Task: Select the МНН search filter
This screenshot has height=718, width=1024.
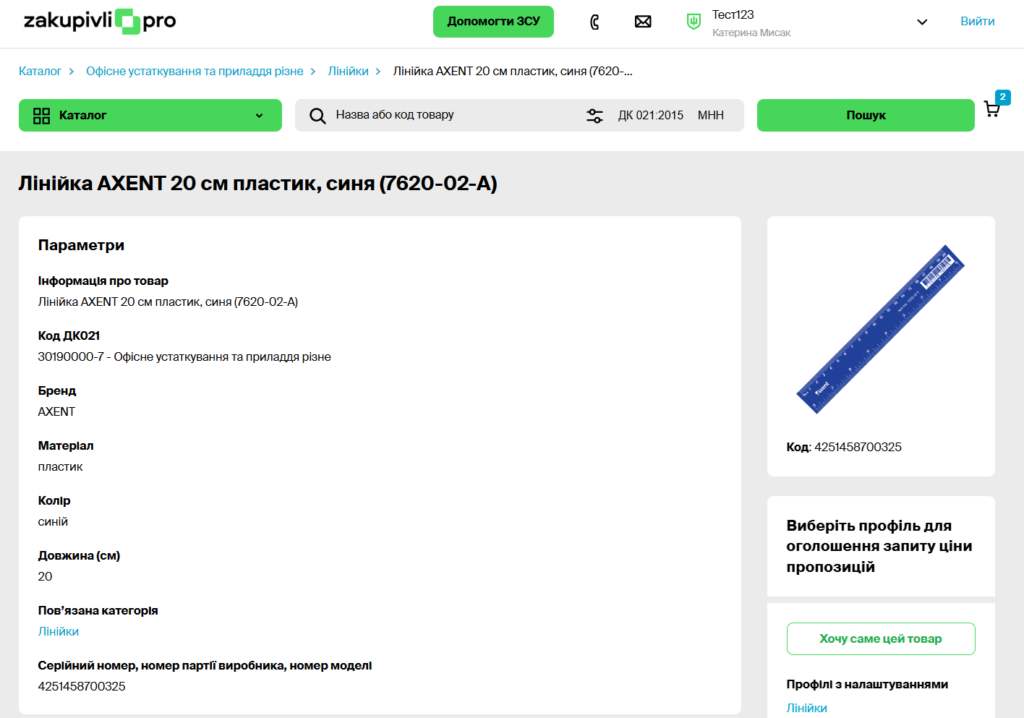Action: pyautogui.click(x=711, y=115)
